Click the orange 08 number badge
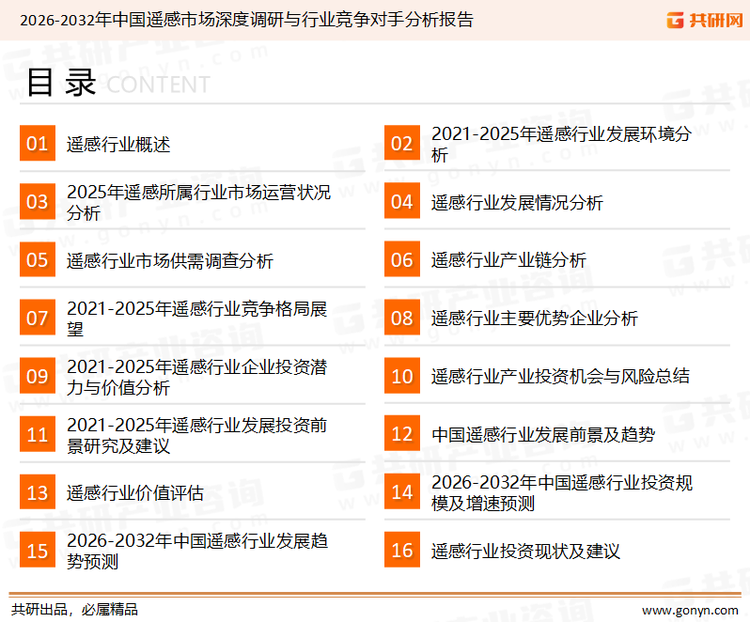 pyautogui.click(x=402, y=318)
